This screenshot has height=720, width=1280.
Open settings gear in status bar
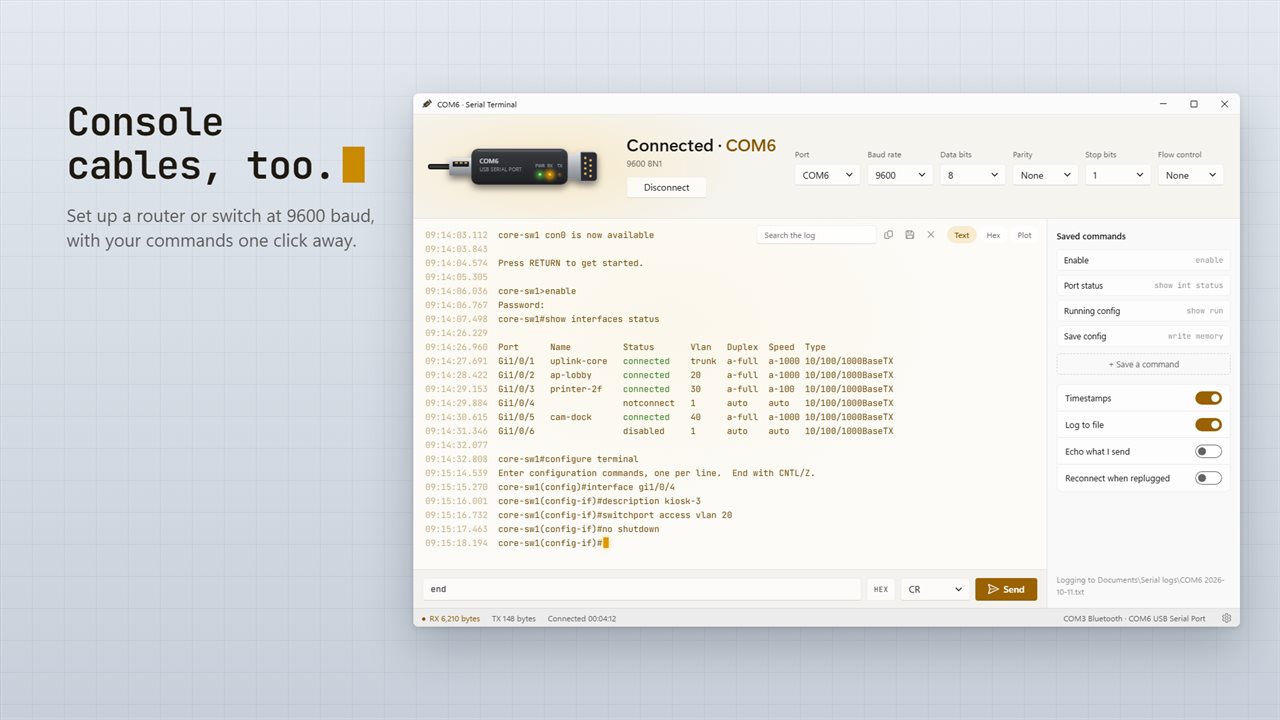coord(1226,618)
